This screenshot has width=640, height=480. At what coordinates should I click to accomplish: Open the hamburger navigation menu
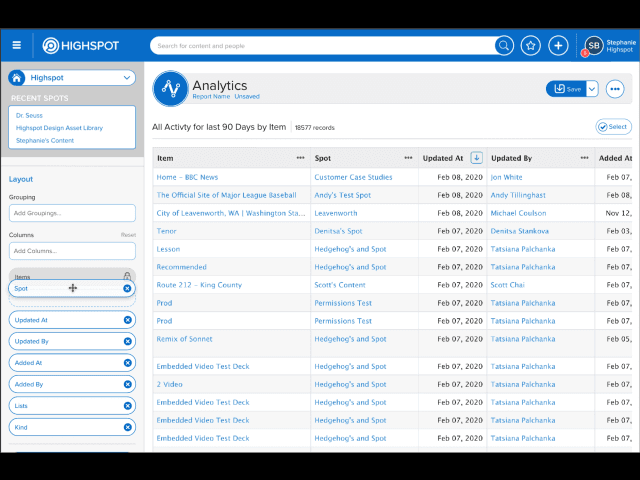coord(17,45)
